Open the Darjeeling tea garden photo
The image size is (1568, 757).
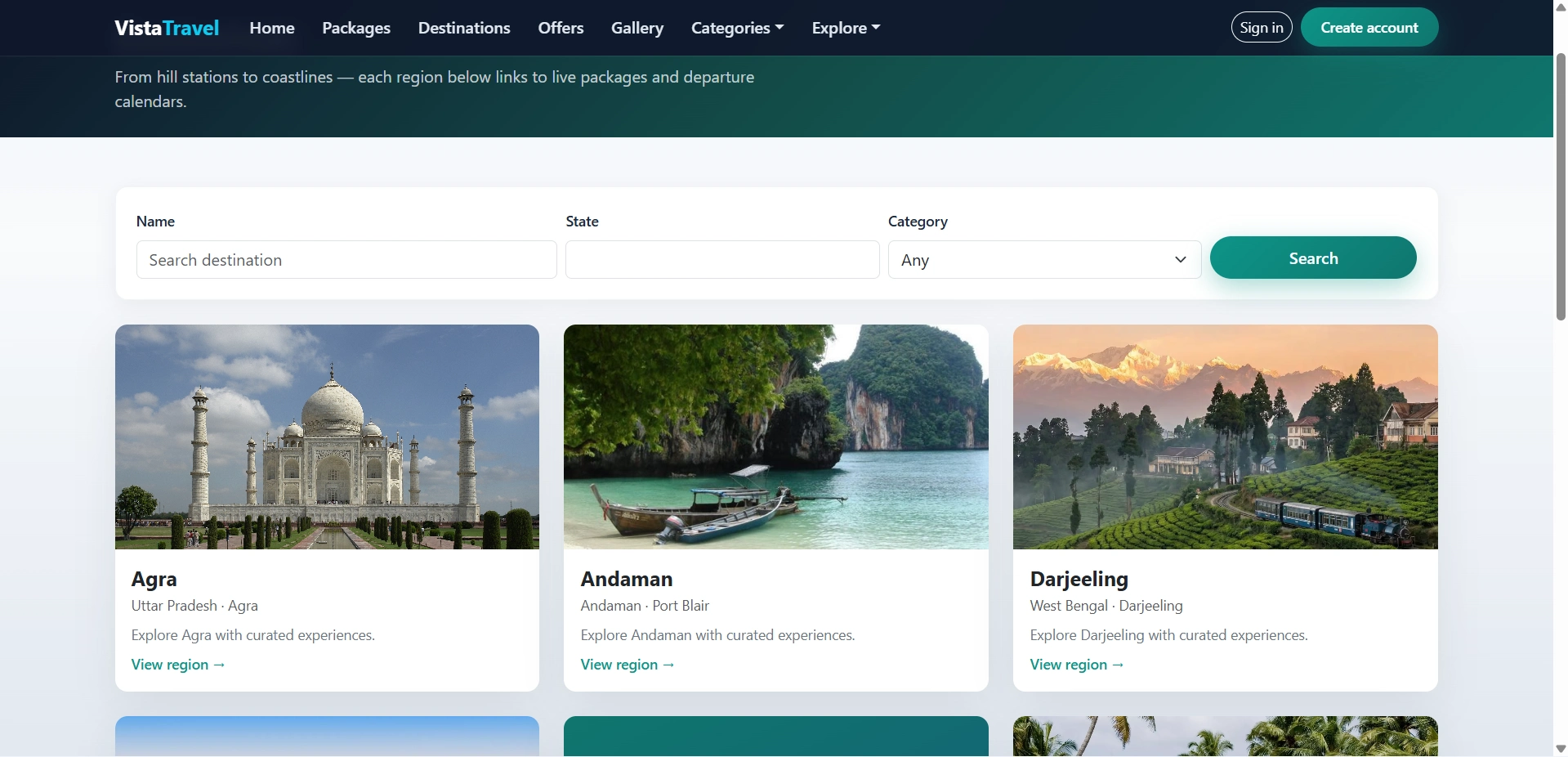[1226, 437]
